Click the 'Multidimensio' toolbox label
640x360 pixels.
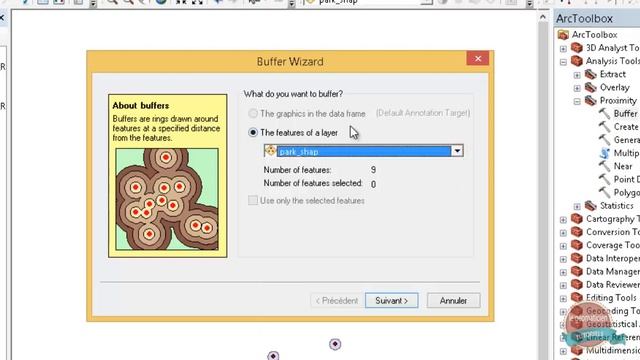point(613,350)
